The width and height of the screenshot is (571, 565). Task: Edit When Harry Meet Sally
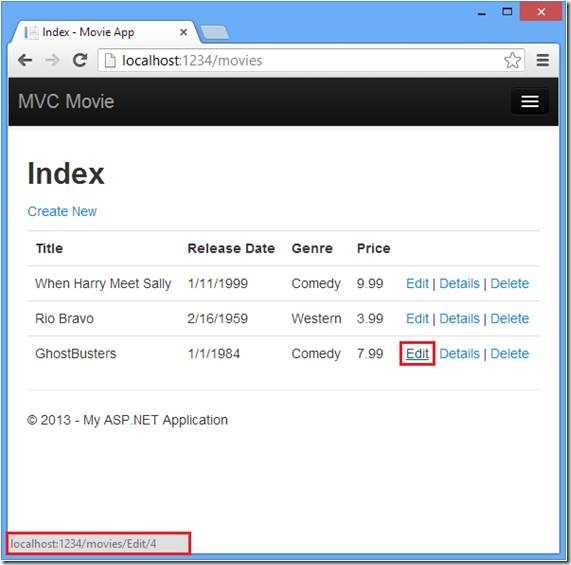(x=417, y=284)
